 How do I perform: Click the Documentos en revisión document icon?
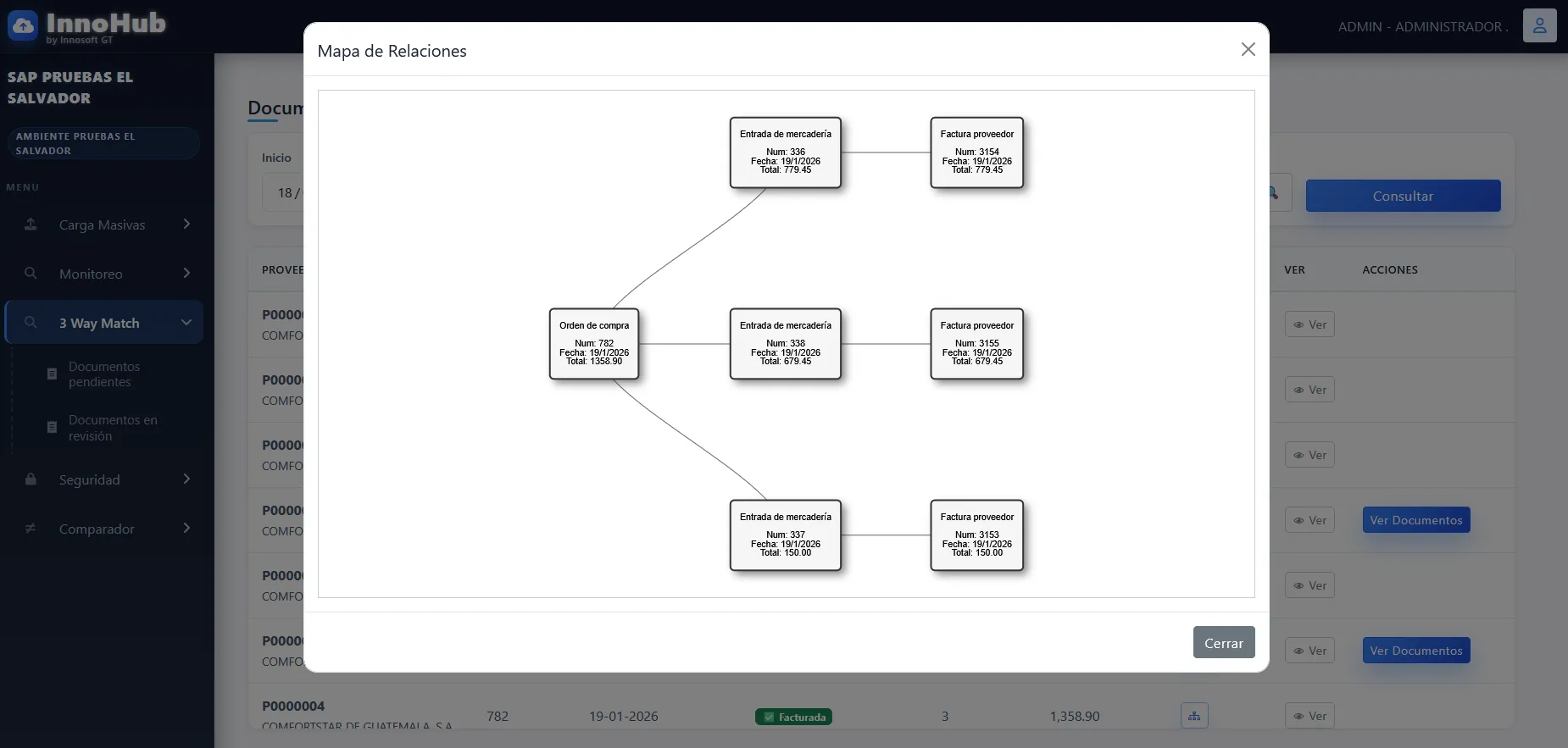tap(52, 427)
